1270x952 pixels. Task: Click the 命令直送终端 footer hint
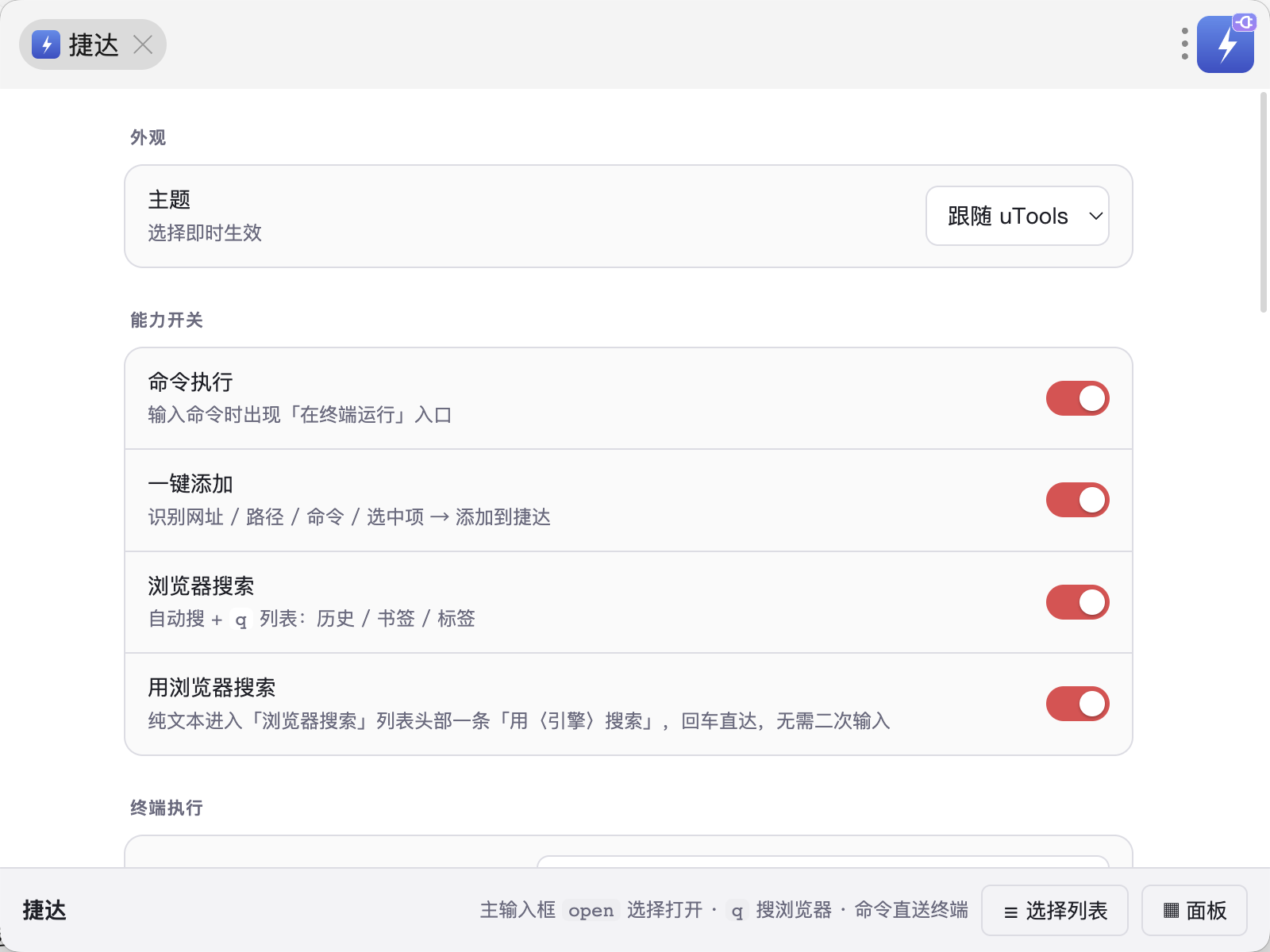pyautogui.click(x=911, y=911)
